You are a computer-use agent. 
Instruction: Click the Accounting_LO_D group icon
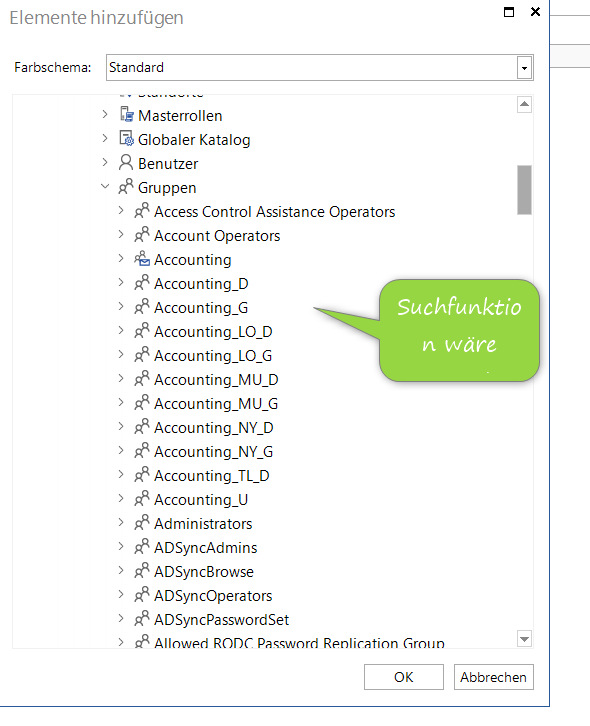[x=142, y=331]
